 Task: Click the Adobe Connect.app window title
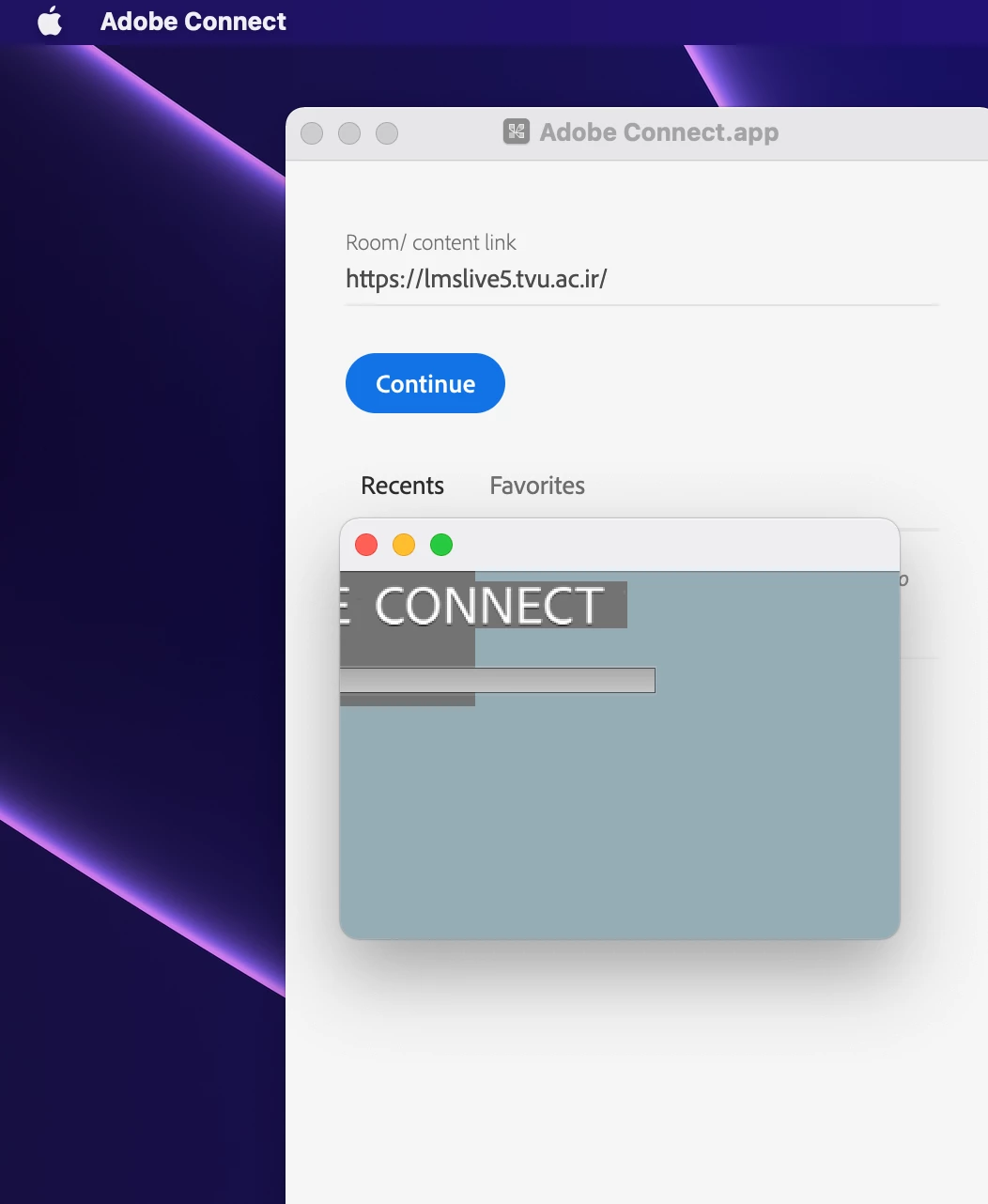click(x=658, y=132)
